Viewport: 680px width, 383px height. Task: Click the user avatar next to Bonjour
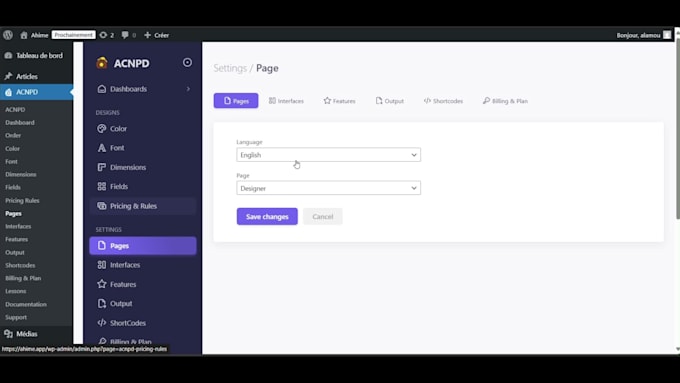click(x=667, y=35)
